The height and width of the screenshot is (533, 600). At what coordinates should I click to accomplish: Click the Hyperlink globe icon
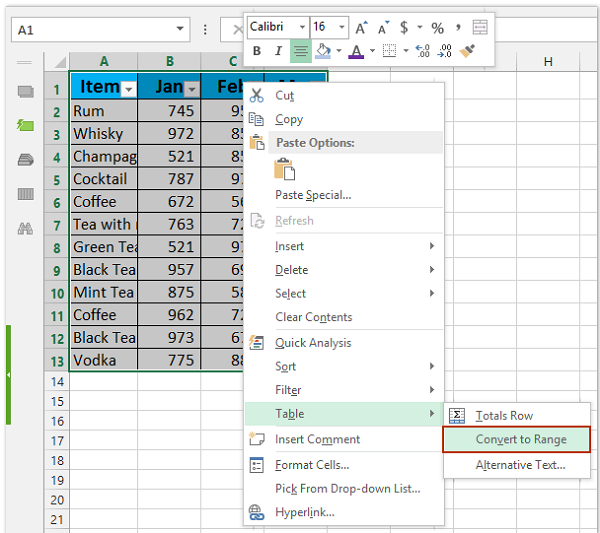[256, 512]
